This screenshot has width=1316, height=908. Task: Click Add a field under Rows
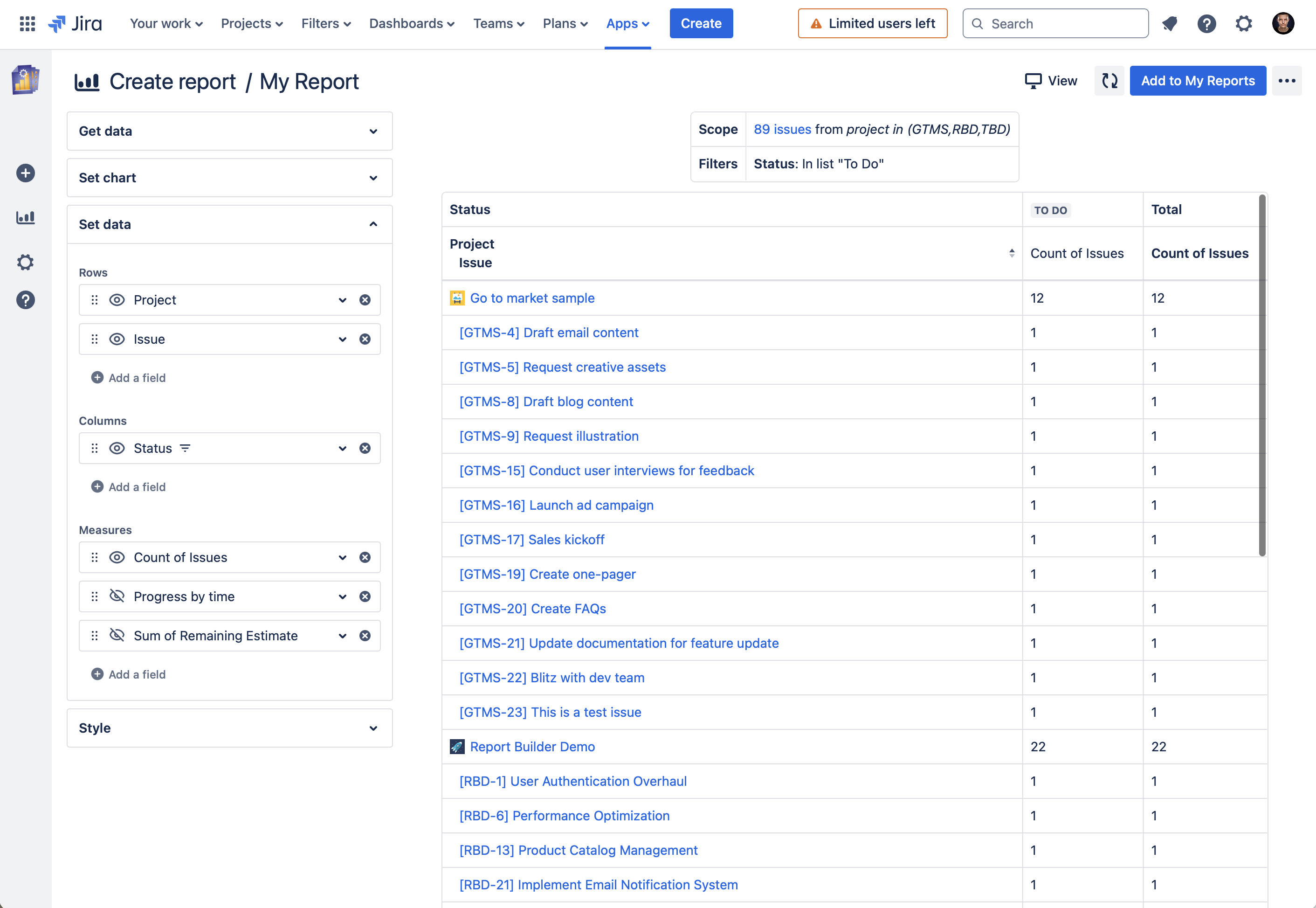point(129,378)
